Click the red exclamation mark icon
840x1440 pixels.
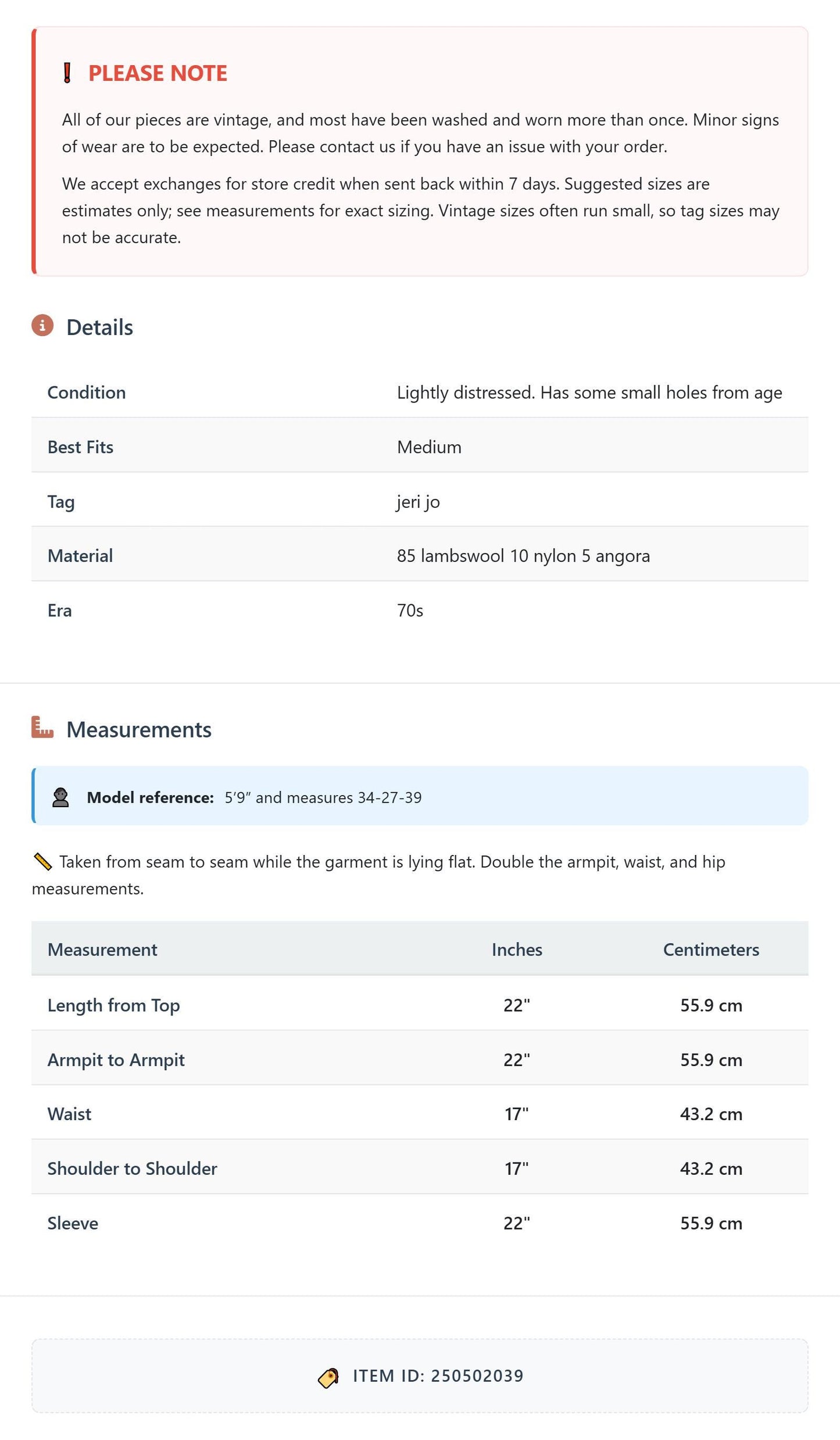click(67, 73)
